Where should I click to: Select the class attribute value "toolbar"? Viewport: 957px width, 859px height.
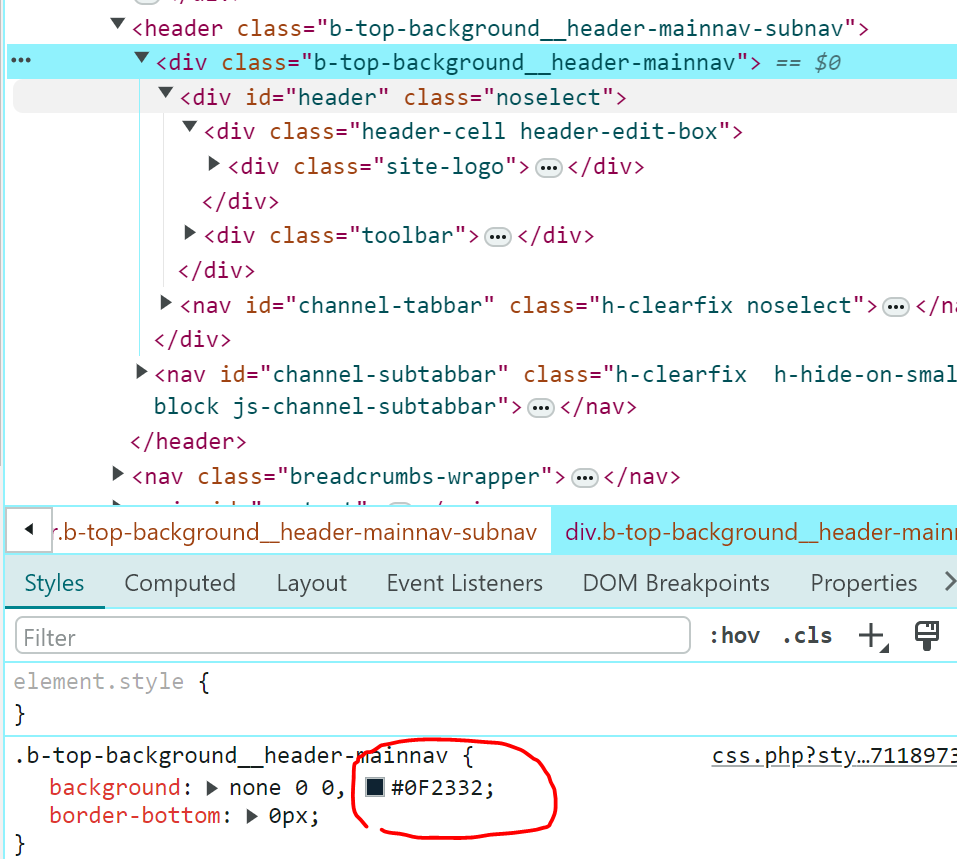click(x=407, y=236)
